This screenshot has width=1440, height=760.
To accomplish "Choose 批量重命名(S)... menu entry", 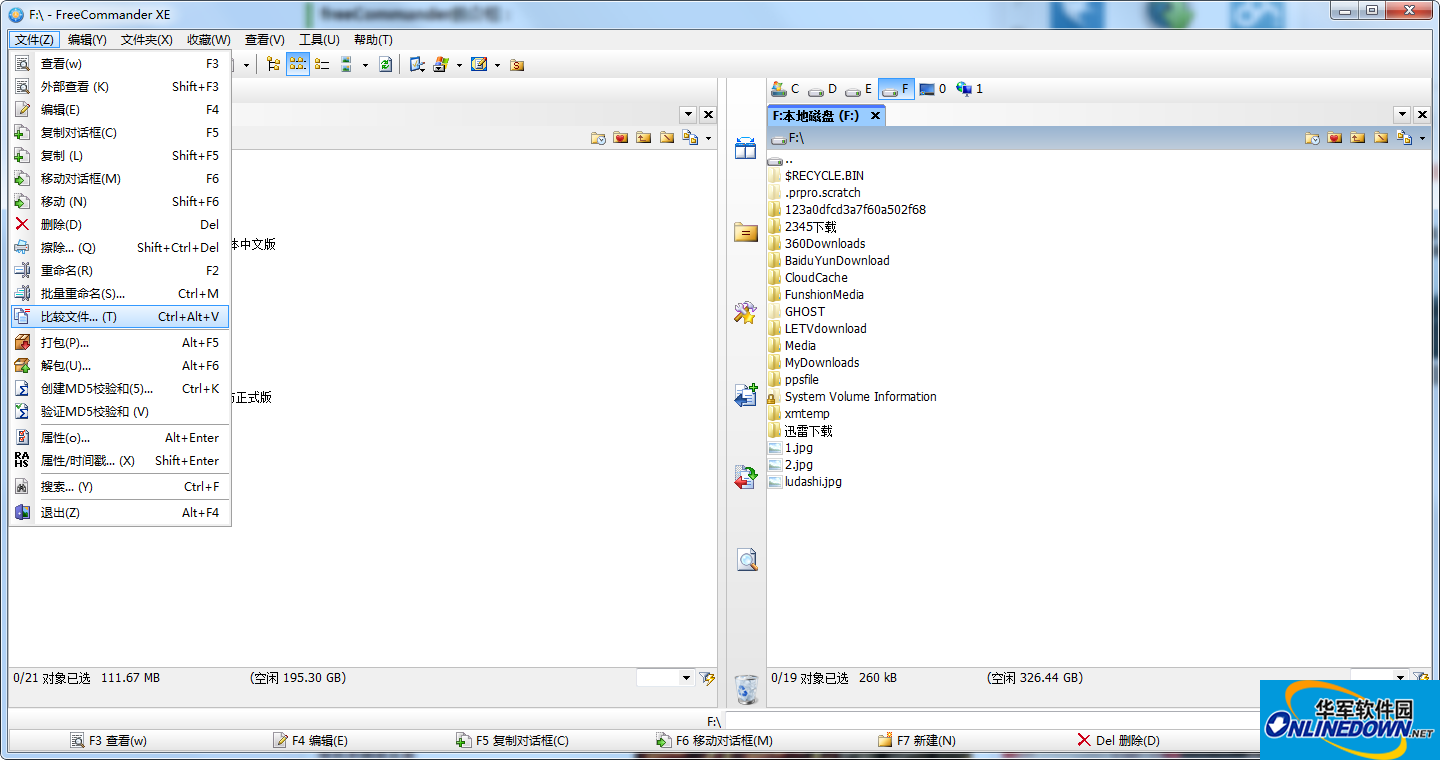I will 120,294.
